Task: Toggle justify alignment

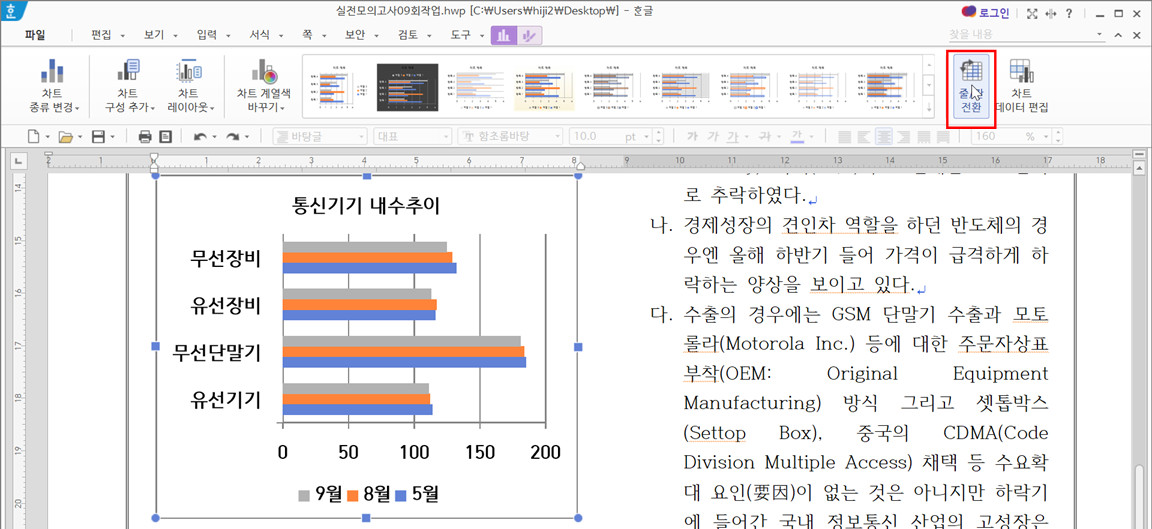Action: (844, 137)
